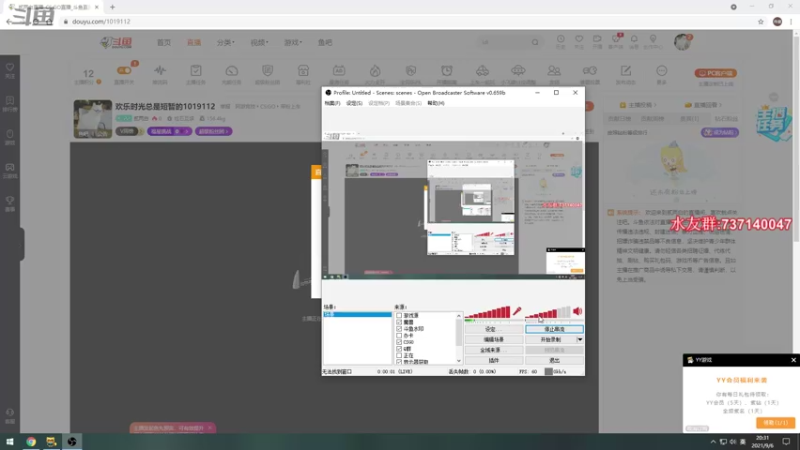Click the 停止串流 button in OBS

pos(554,329)
